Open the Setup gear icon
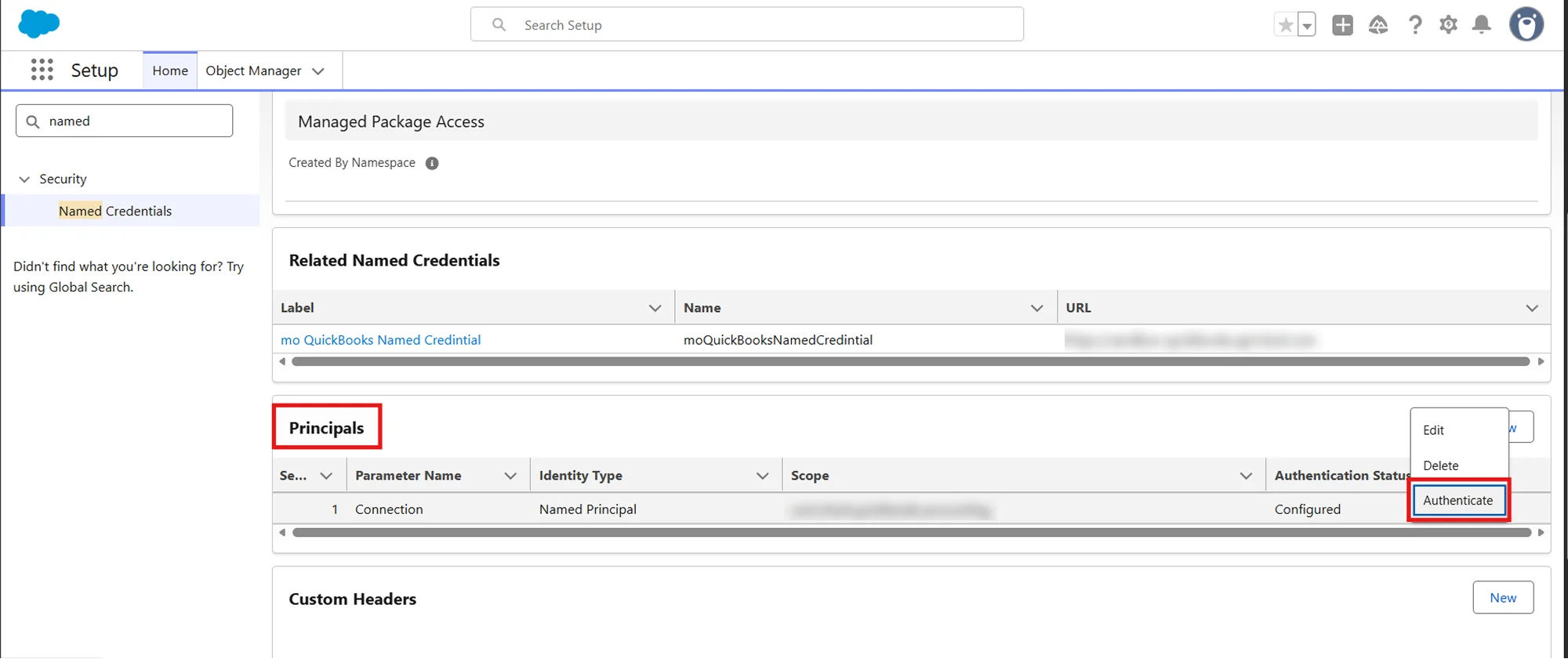 tap(1449, 25)
